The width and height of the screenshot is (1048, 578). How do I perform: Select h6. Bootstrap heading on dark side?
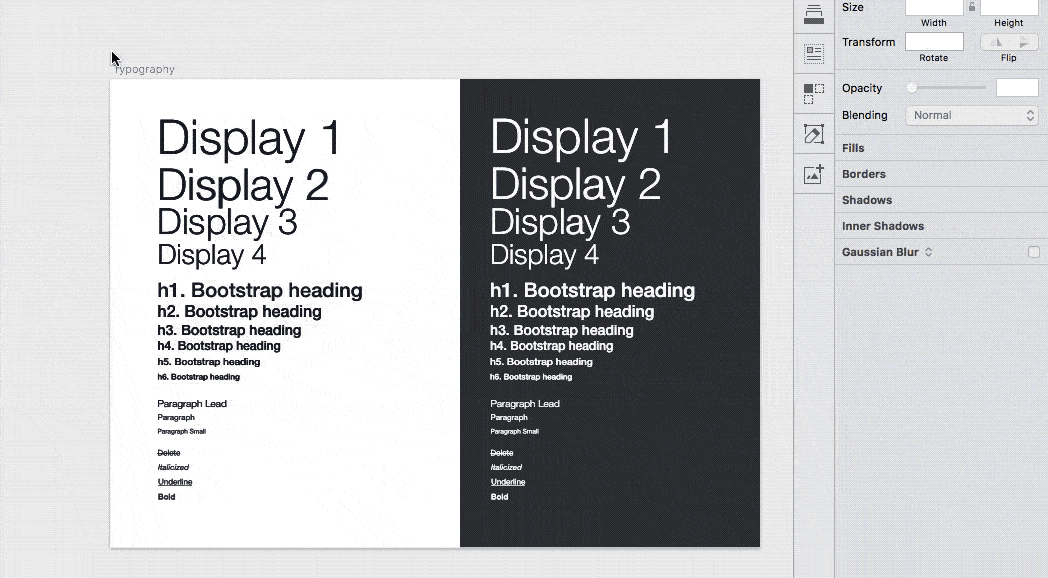click(x=531, y=377)
